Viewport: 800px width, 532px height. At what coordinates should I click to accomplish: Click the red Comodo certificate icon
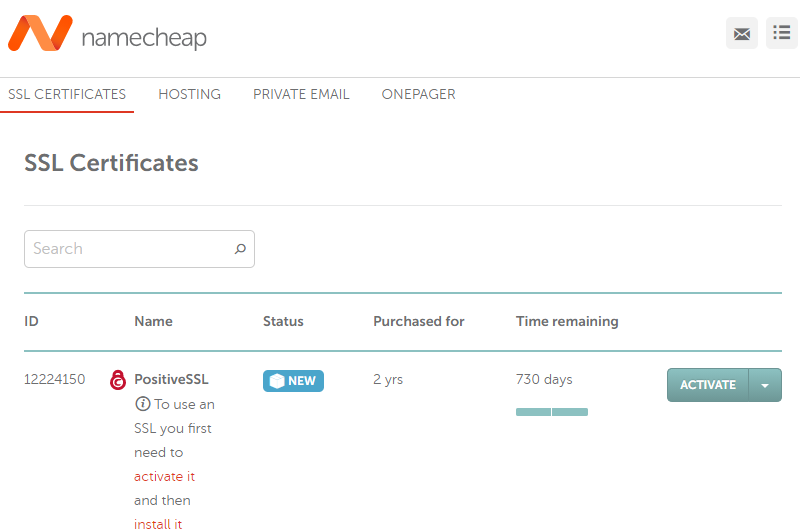[118, 380]
